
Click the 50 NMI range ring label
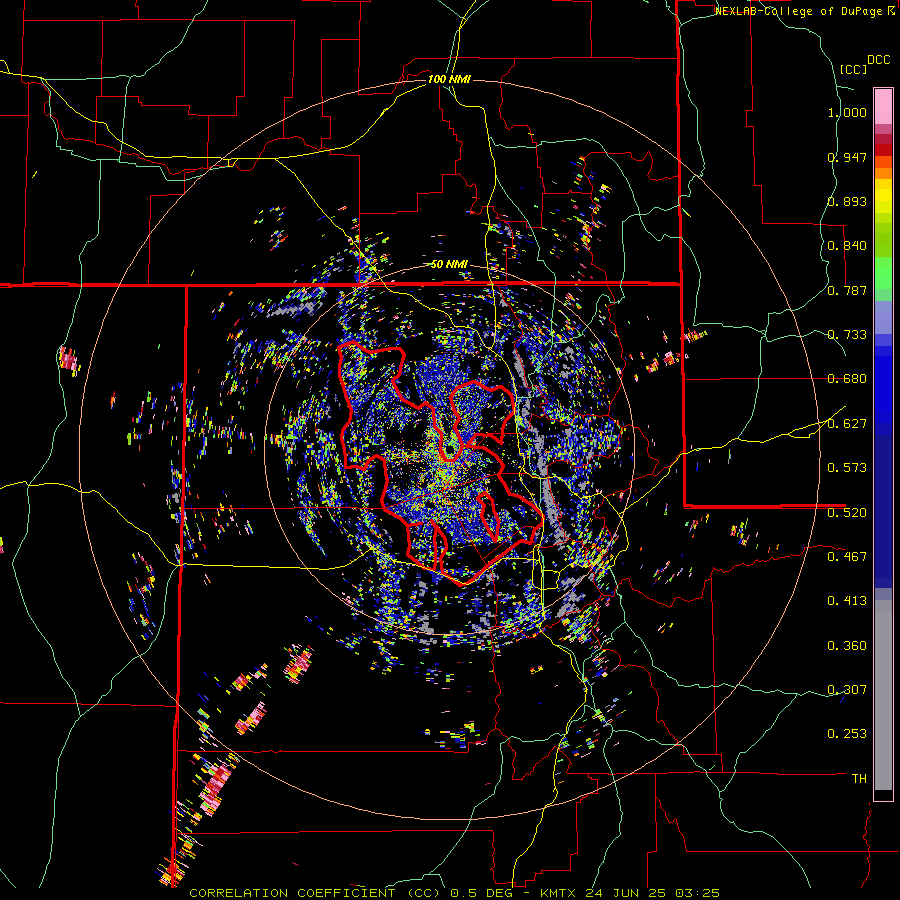pos(449,265)
